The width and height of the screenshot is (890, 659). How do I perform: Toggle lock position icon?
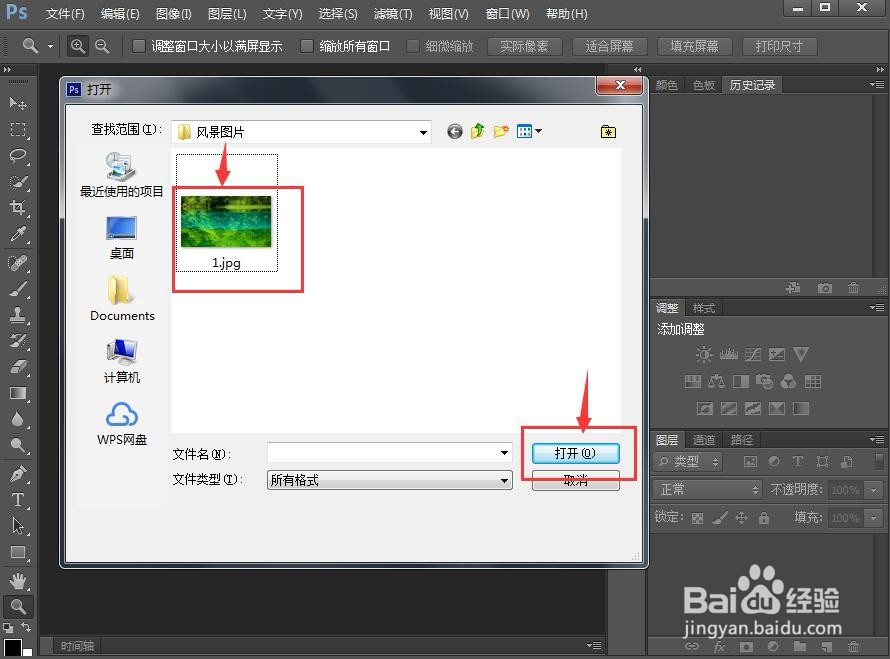coord(741,518)
